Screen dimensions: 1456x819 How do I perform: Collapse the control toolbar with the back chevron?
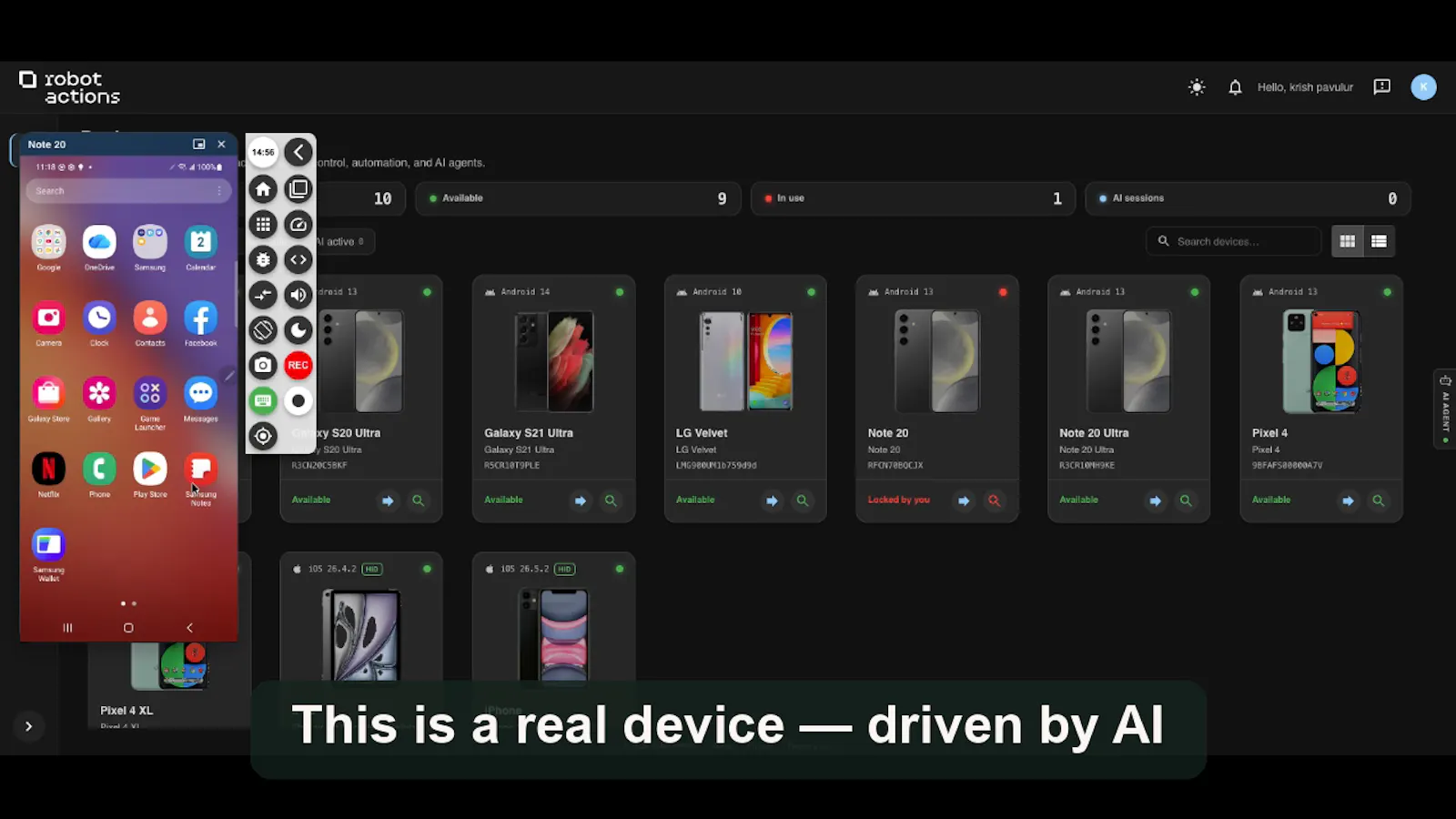point(298,152)
